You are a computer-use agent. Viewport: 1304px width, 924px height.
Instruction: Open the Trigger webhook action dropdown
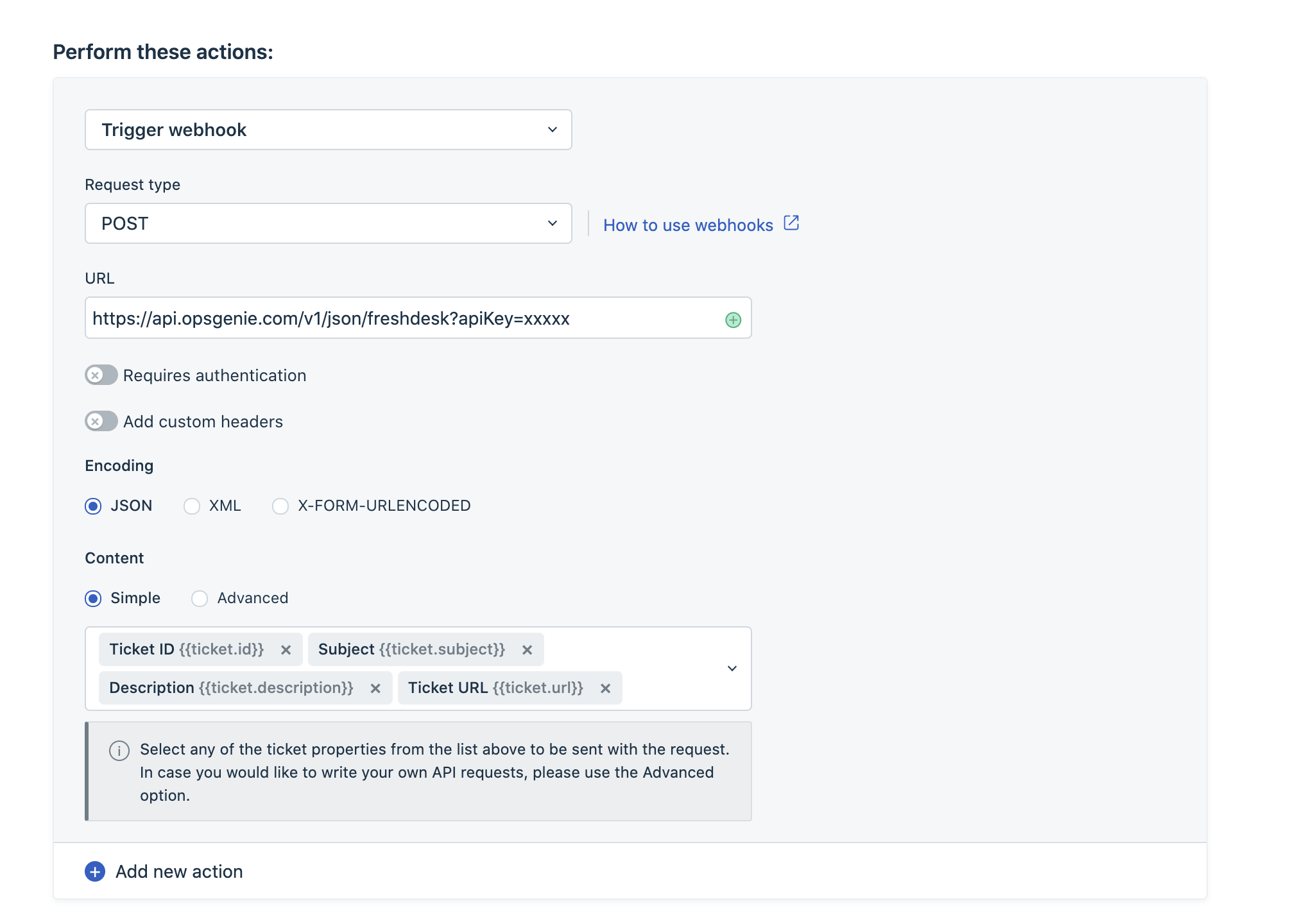tap(329, 130)
